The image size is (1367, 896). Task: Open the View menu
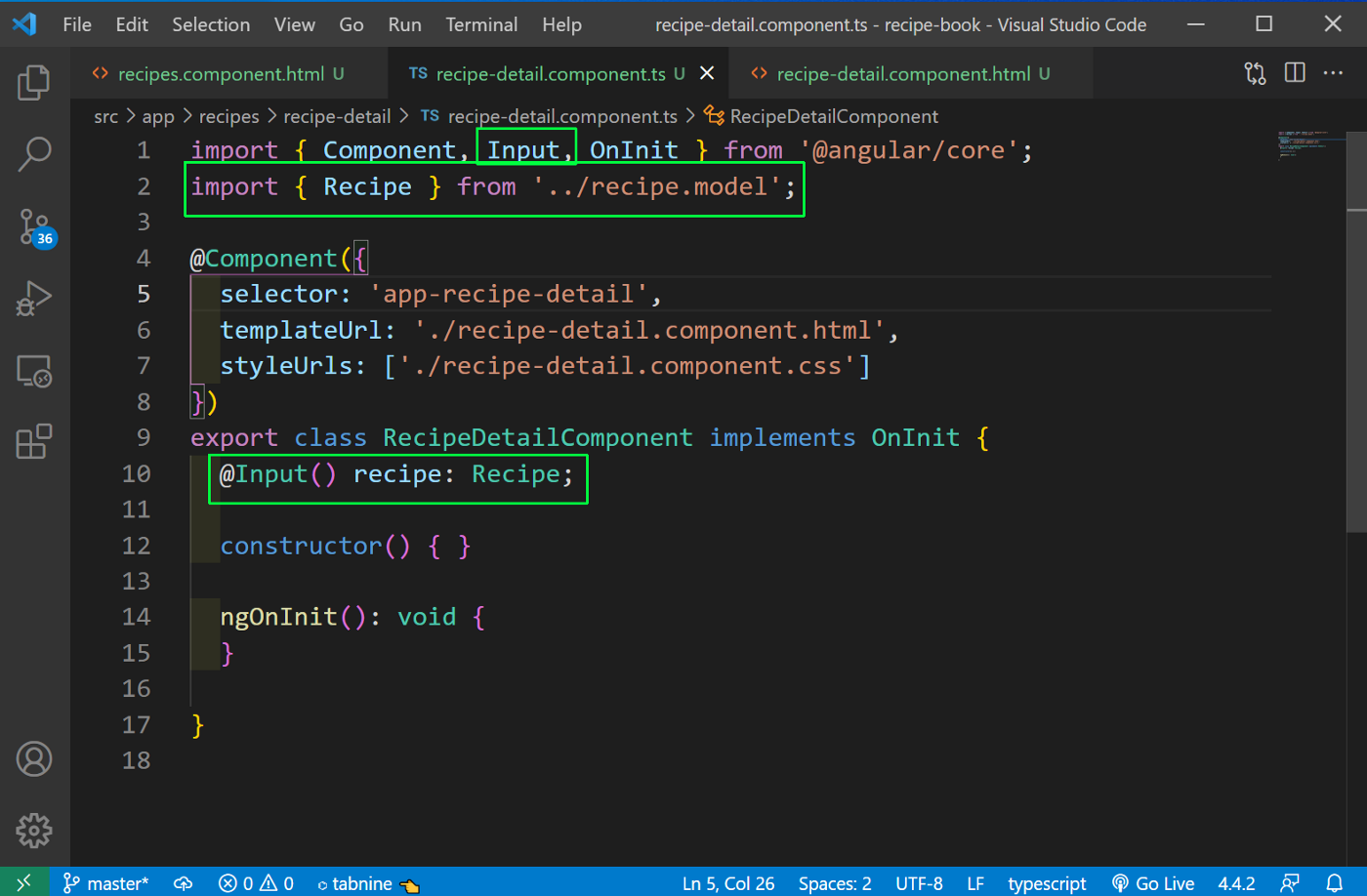(x=294, y=24)
